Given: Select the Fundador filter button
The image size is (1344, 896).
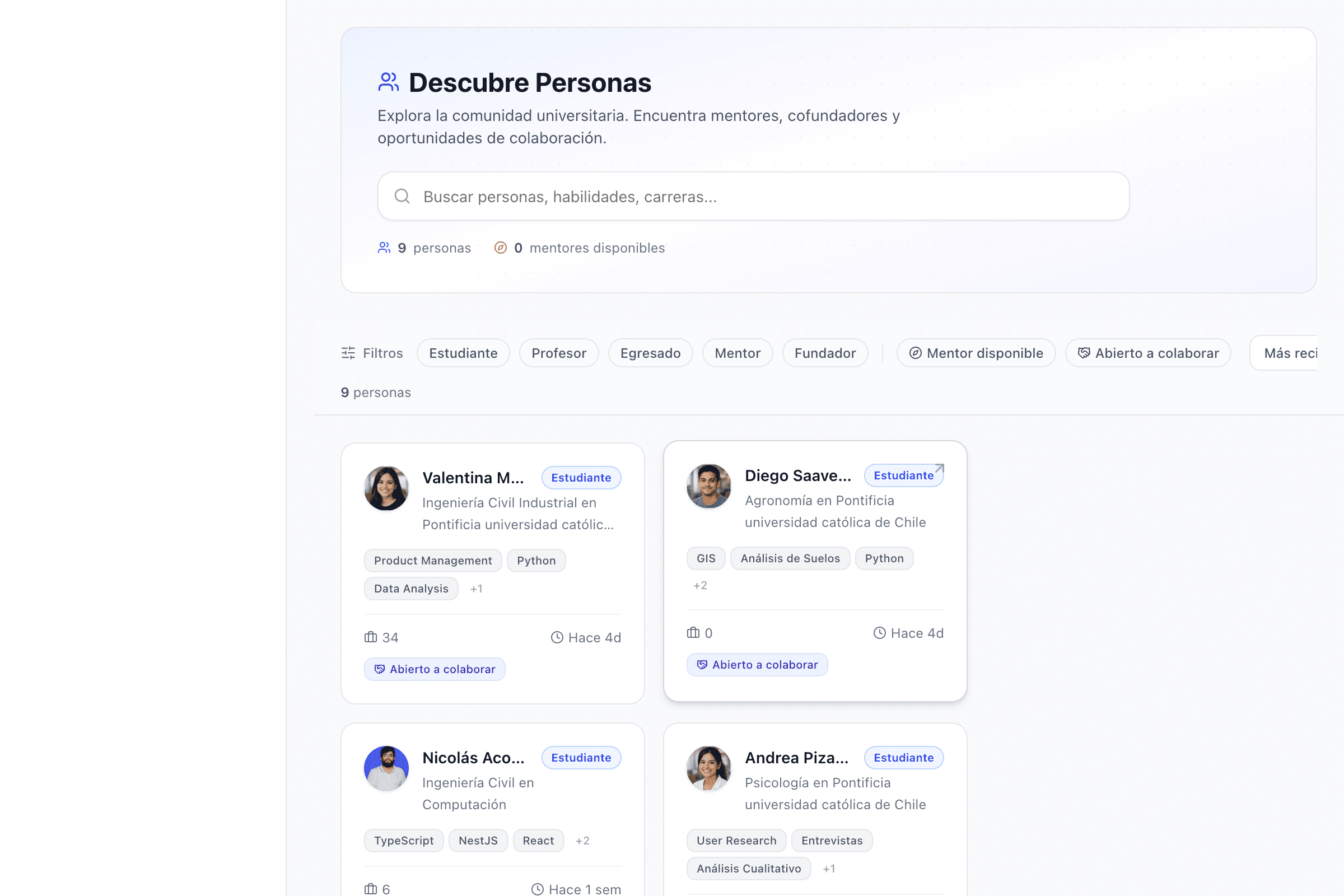Looking at the screenshot, I should [825, 353].
